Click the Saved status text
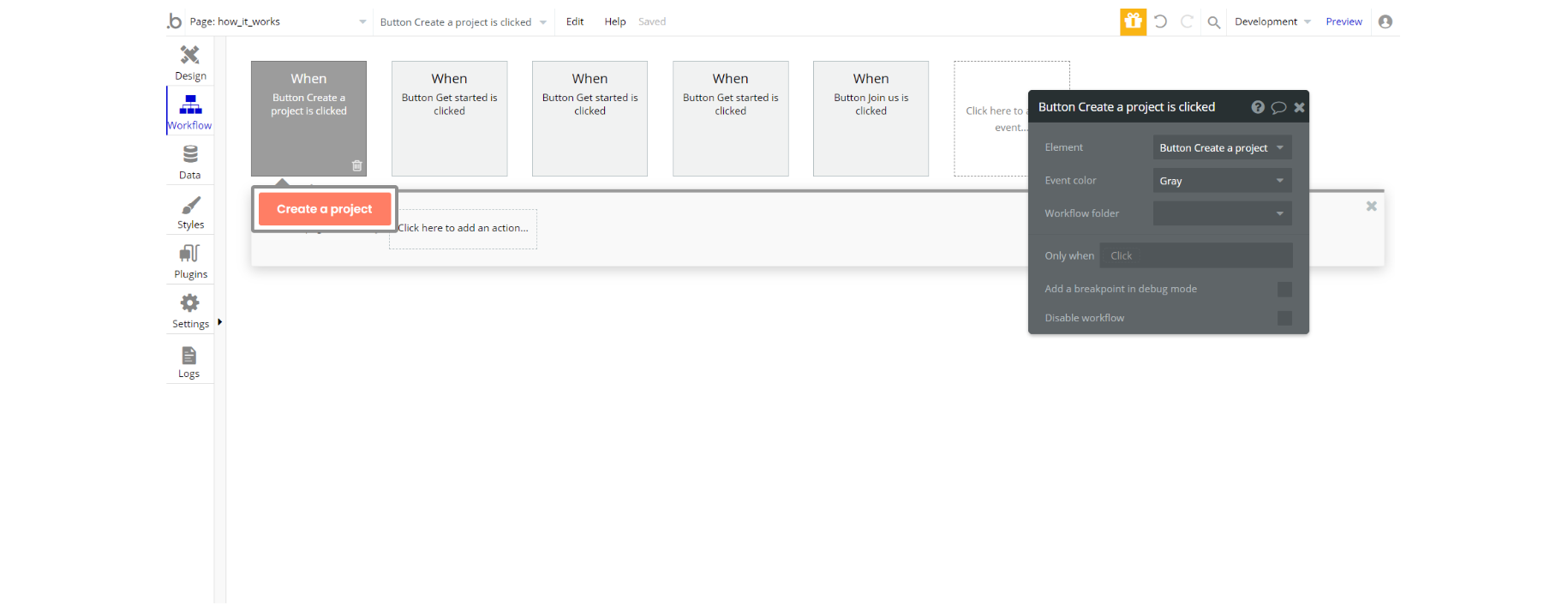The image size is (1568, 605). tap(652, 21)
